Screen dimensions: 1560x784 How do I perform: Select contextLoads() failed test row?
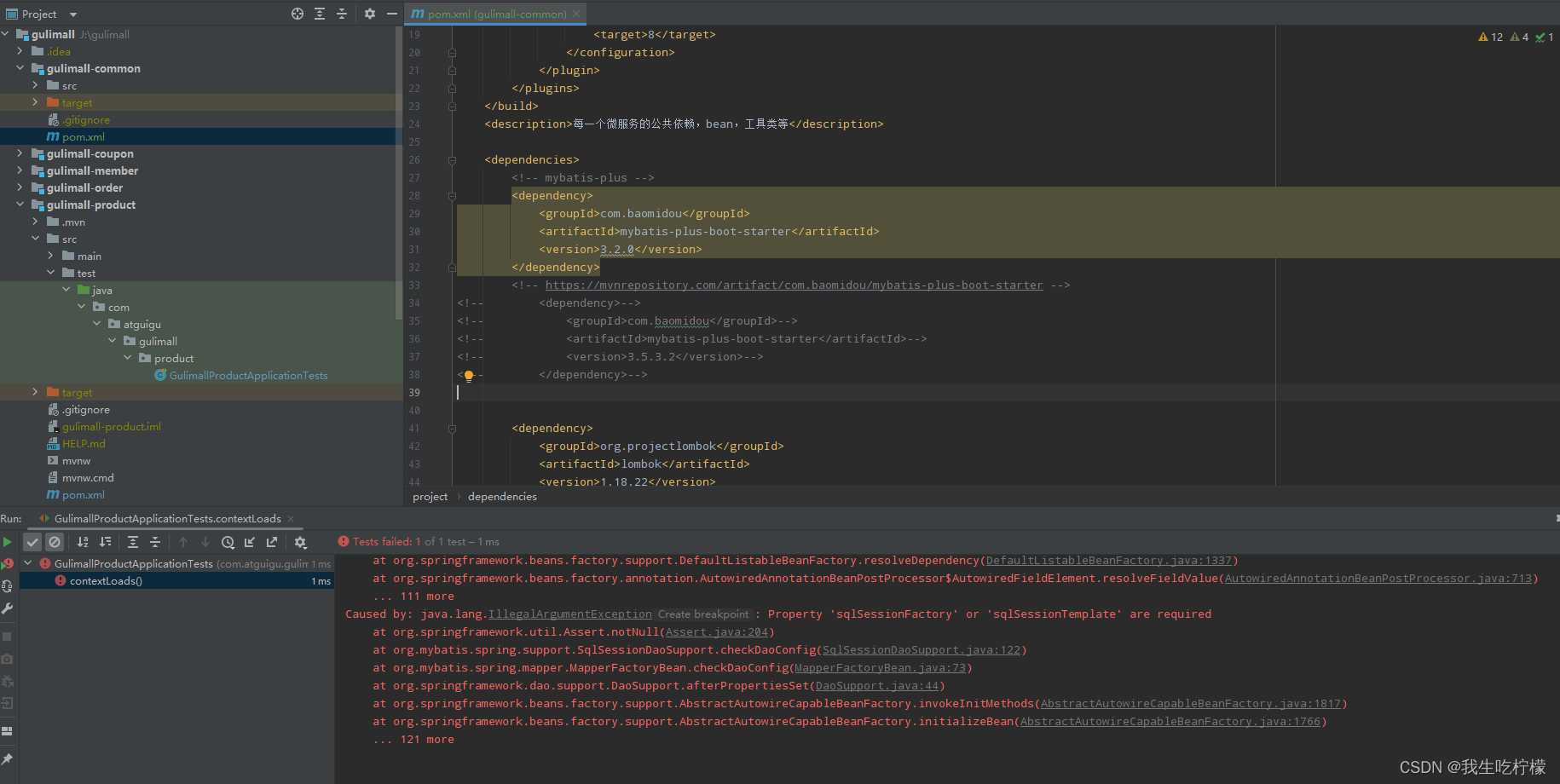coord(176,581)
